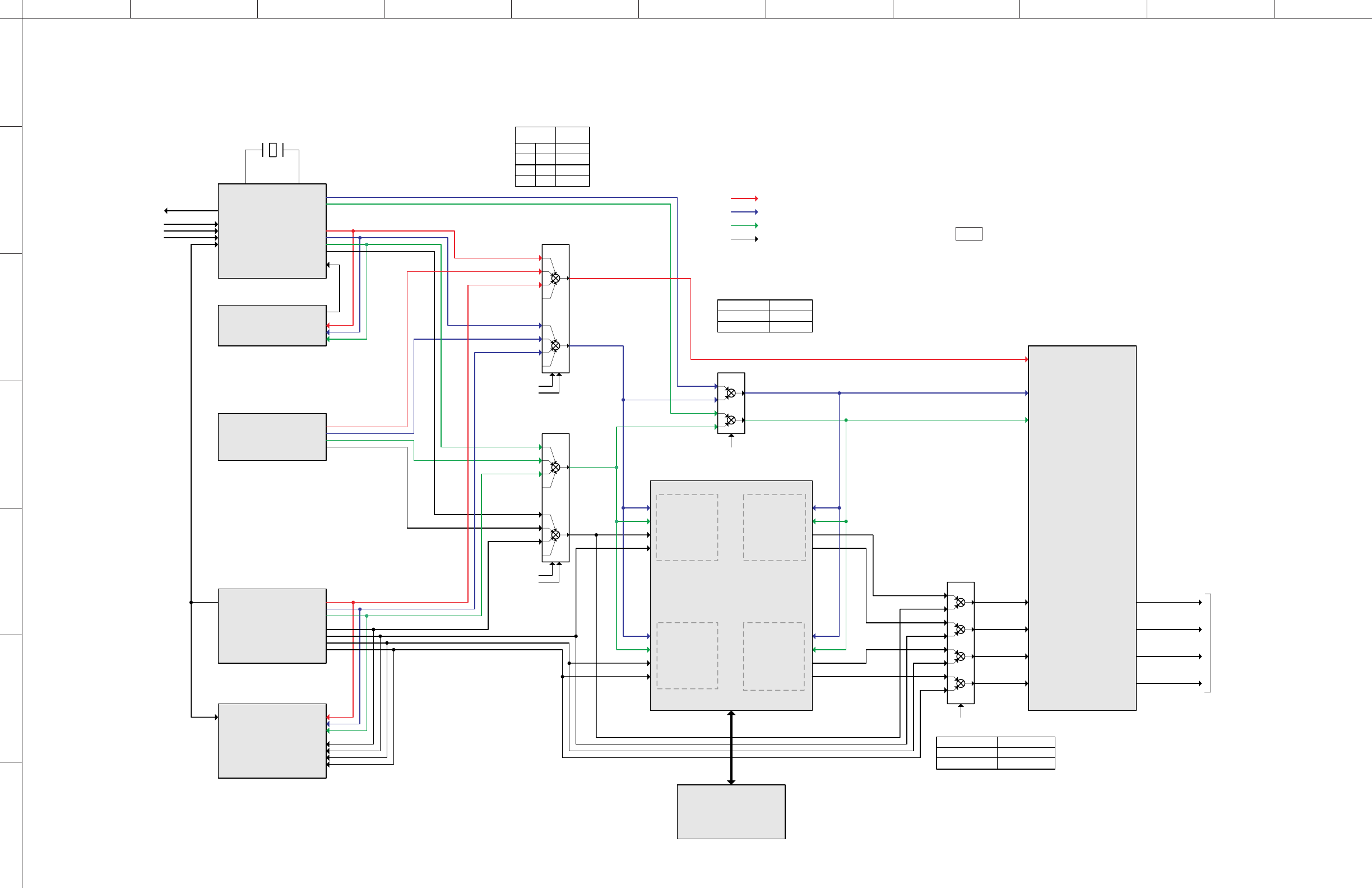The height and width of the screenshot is (888, 1372).
Task: Click the black arrow in the legend
Action: 744,239
